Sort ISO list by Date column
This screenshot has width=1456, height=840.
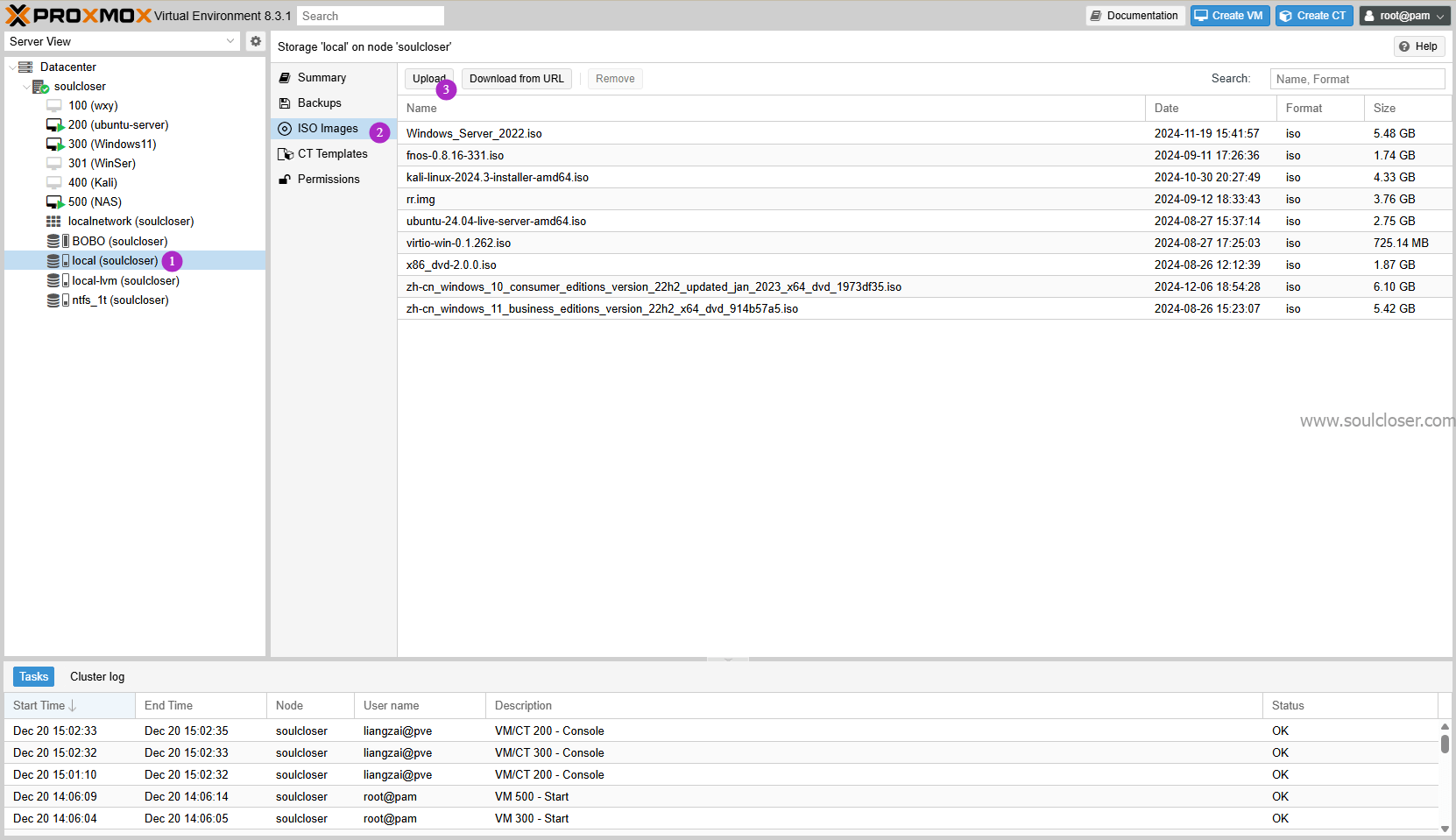[1211, 108]
